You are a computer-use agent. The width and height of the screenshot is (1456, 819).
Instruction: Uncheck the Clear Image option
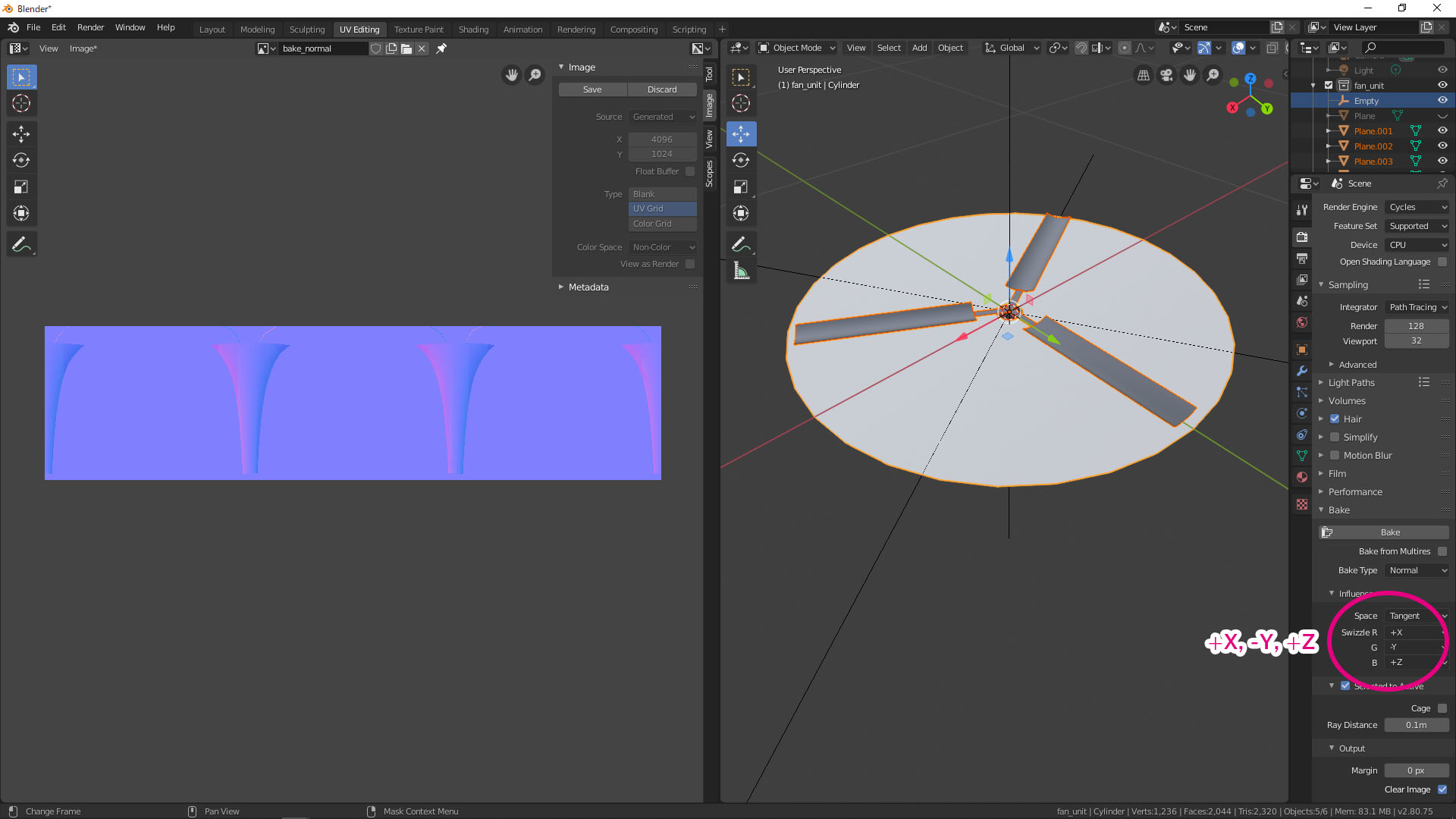[1442, 789]
